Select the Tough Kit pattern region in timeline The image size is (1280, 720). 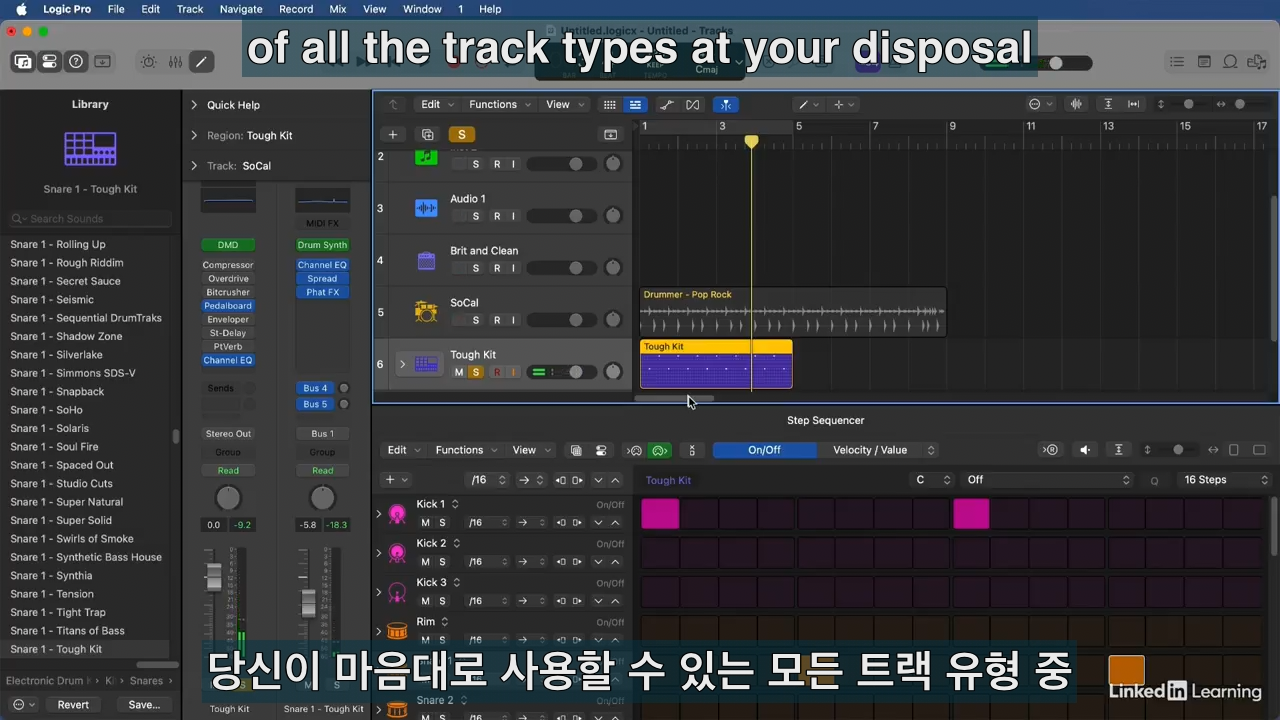coord(716,364)
